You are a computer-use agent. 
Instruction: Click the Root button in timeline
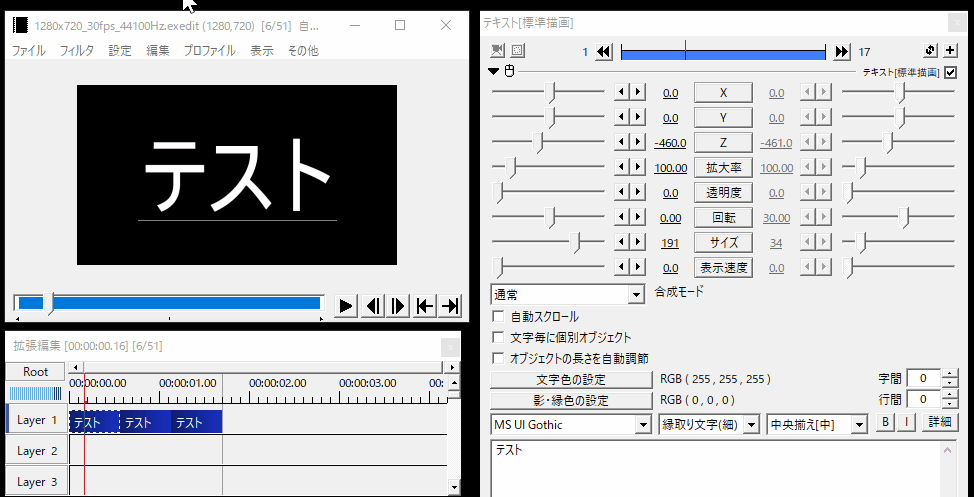click(35, 372)
